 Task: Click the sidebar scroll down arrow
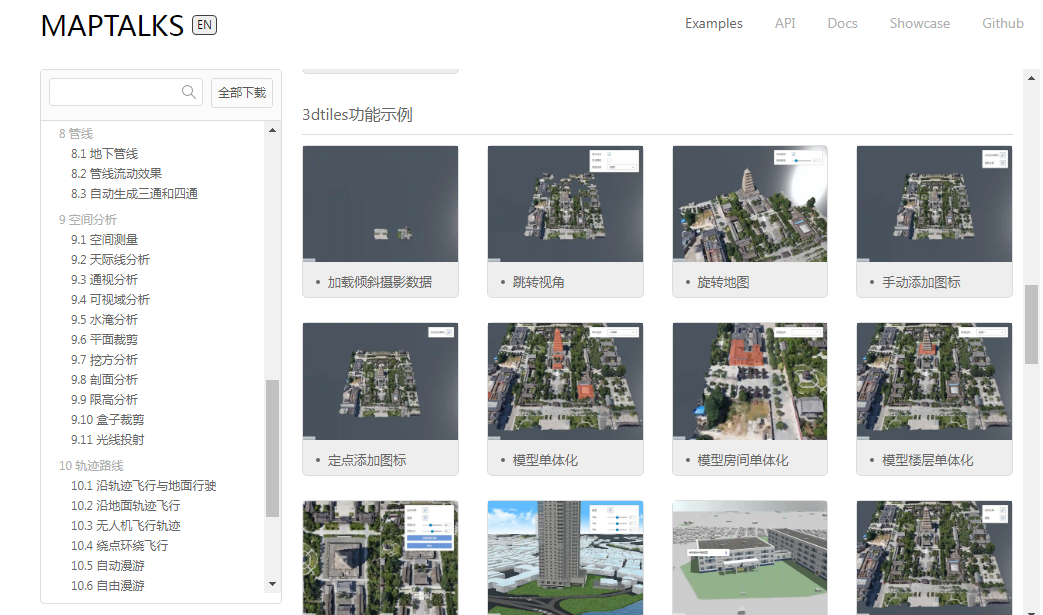click(272, 584)
